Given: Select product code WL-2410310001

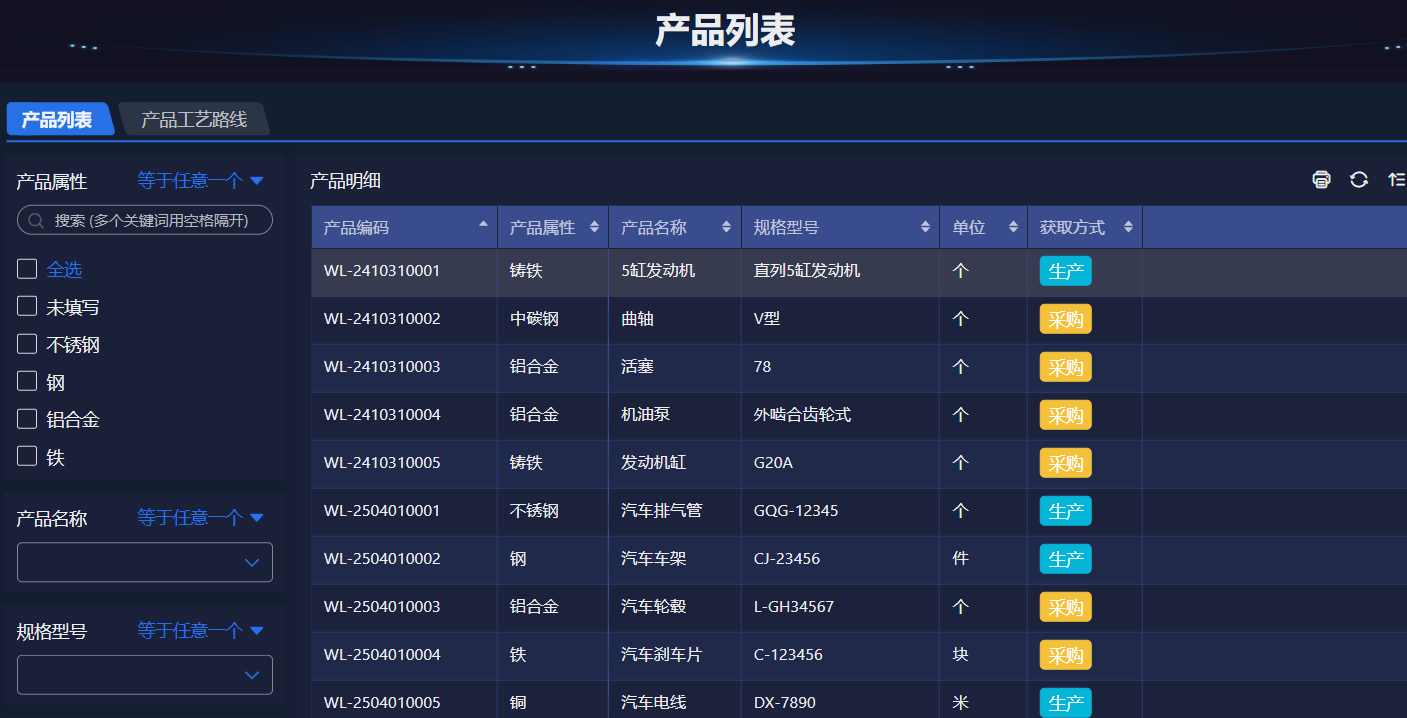Looking at the screenshot, I should pyautogui.click(x=382, y=271).
